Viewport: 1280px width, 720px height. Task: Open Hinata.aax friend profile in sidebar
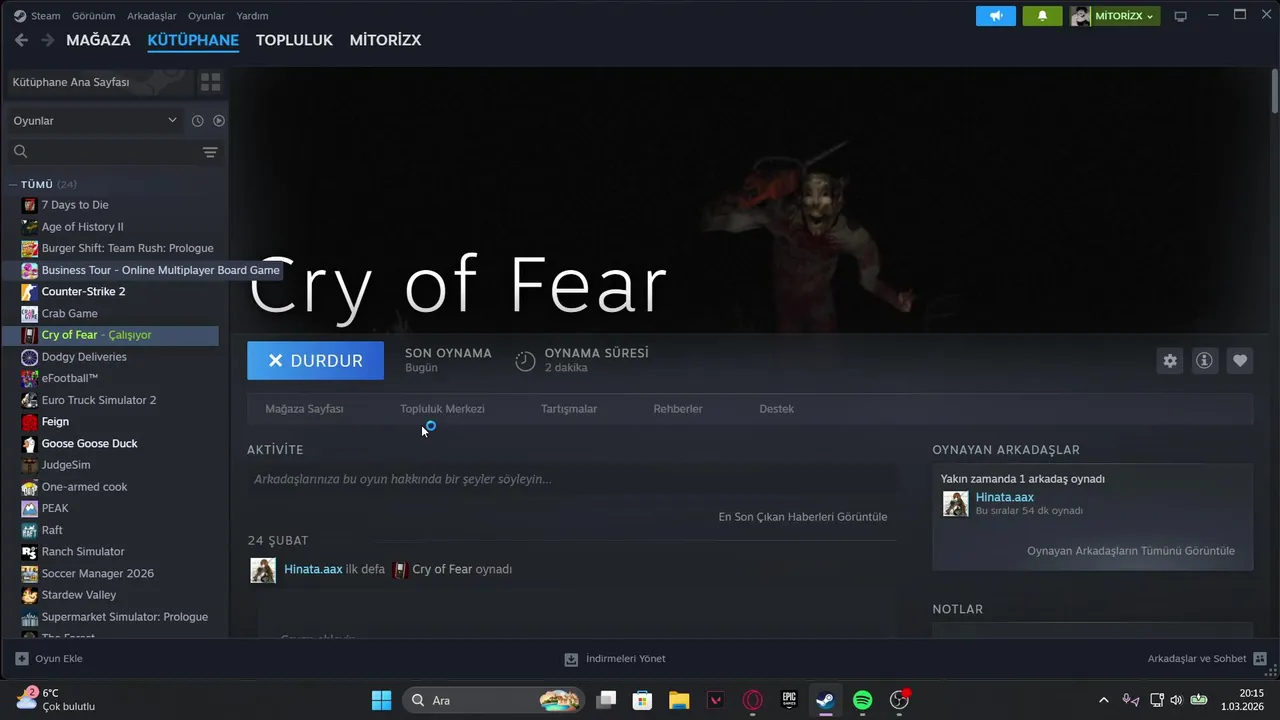pyautogui.click(x=1005, y=497)
